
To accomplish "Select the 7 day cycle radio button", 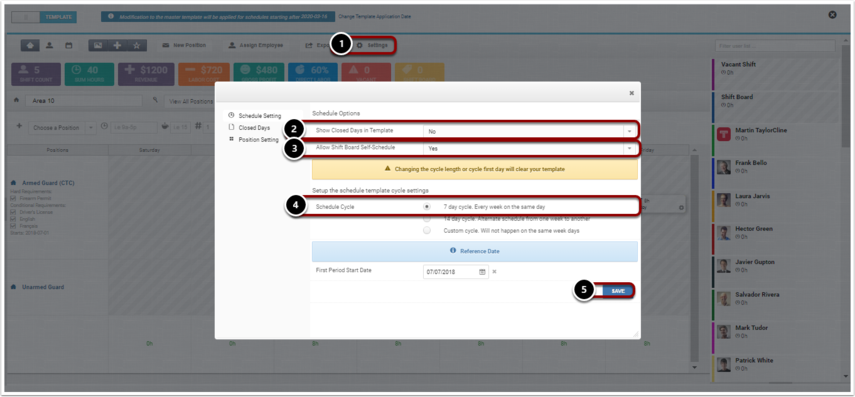I will click(x=427, y=207).
